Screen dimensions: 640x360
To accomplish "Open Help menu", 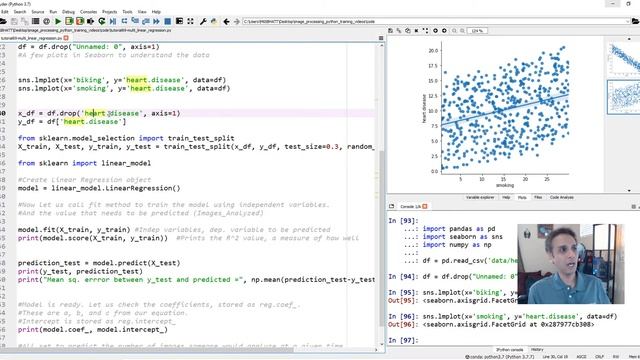I will tap(156, 12).
